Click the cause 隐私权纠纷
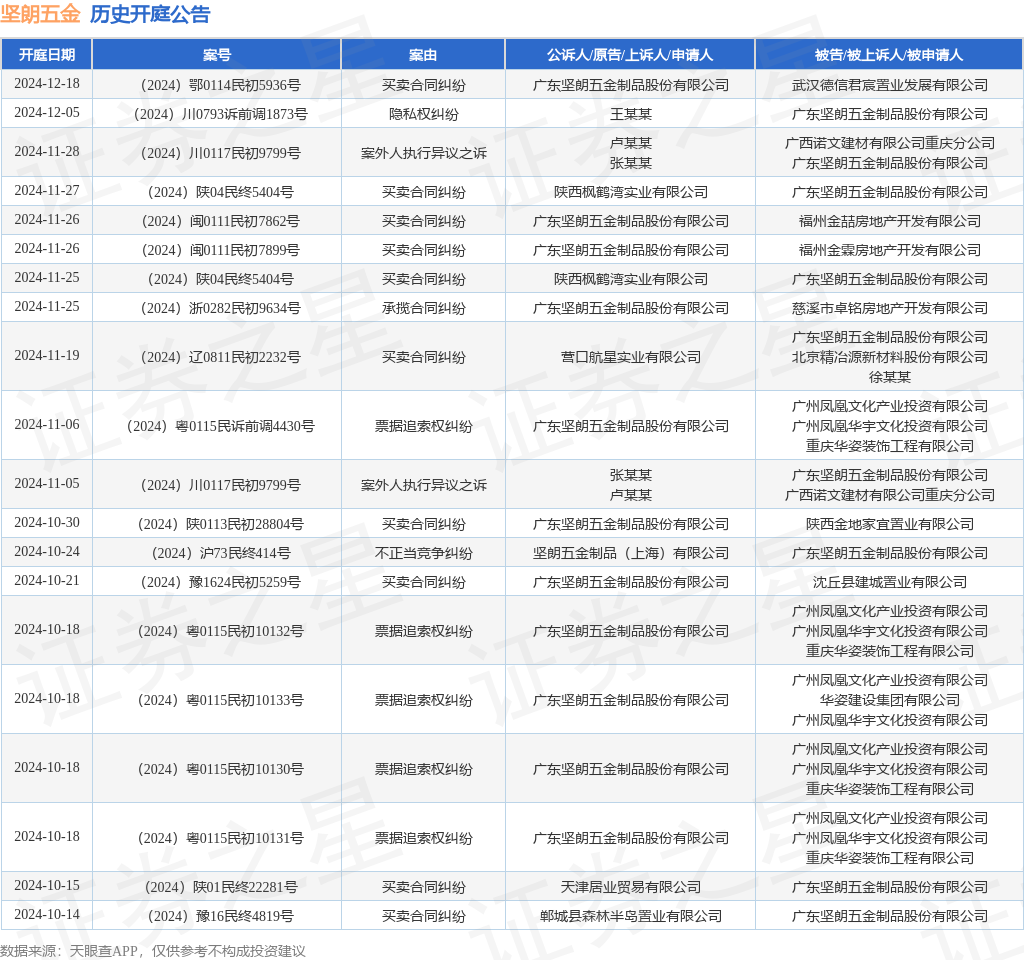1024x960 pixels. [423, 114]
